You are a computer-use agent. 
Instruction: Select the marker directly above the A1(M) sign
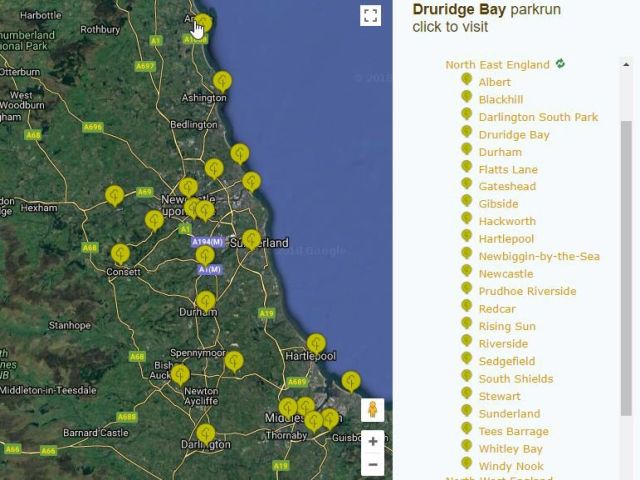tap(205, 255)
